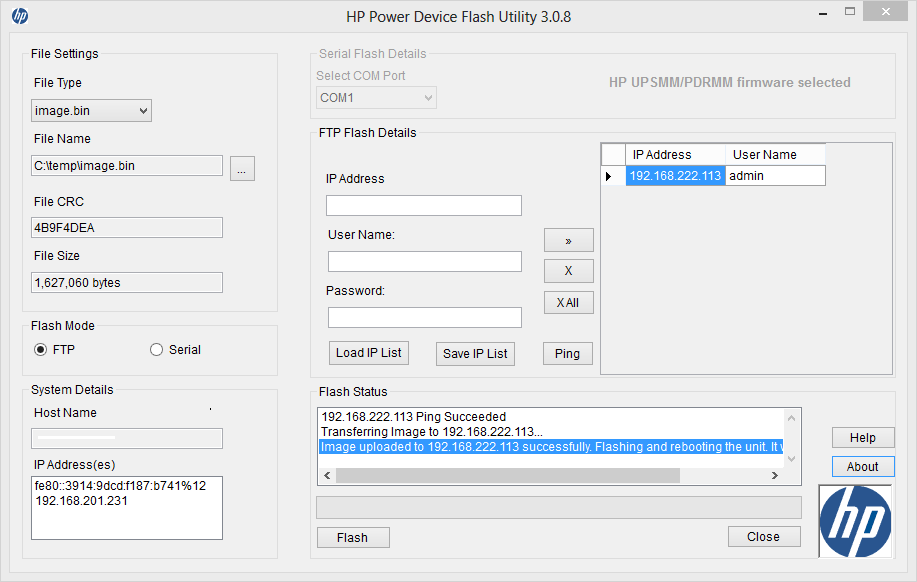
Task: Click the File CRC field
Action: point(127,228)
